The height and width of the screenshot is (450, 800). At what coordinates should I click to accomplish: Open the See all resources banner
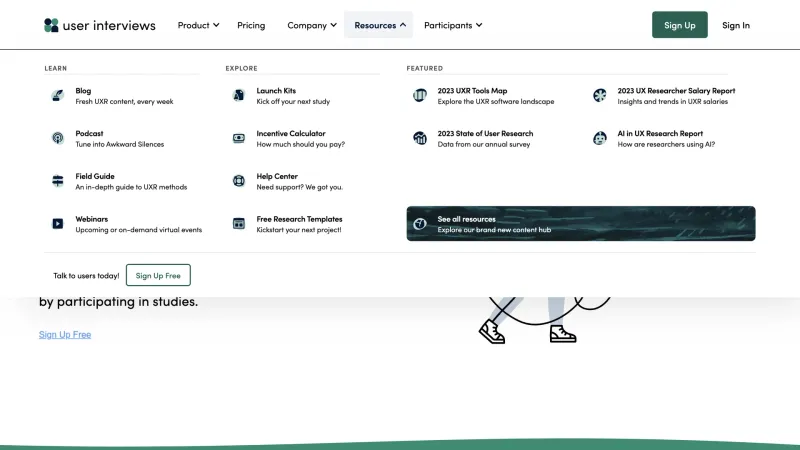point(581,224)
